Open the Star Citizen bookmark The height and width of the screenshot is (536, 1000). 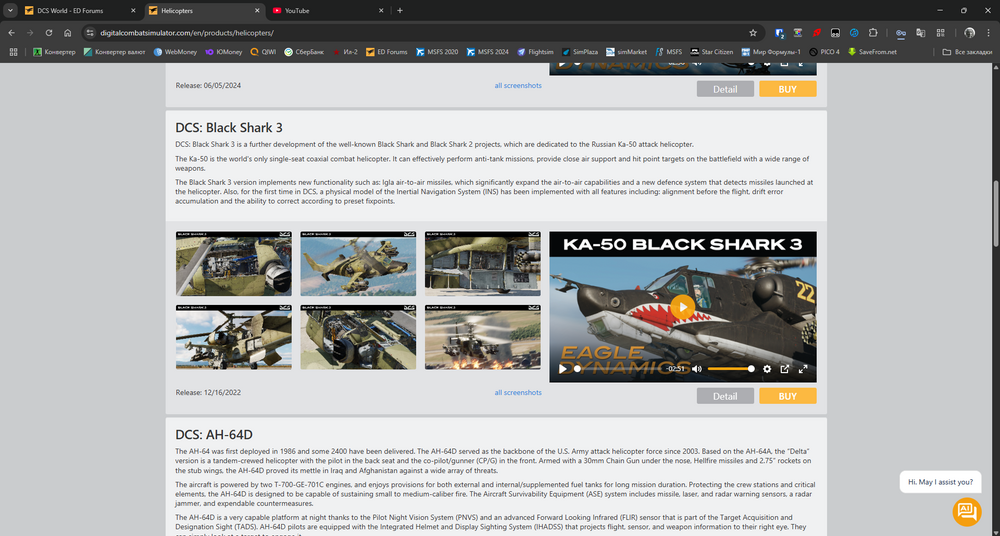point(712,52)
